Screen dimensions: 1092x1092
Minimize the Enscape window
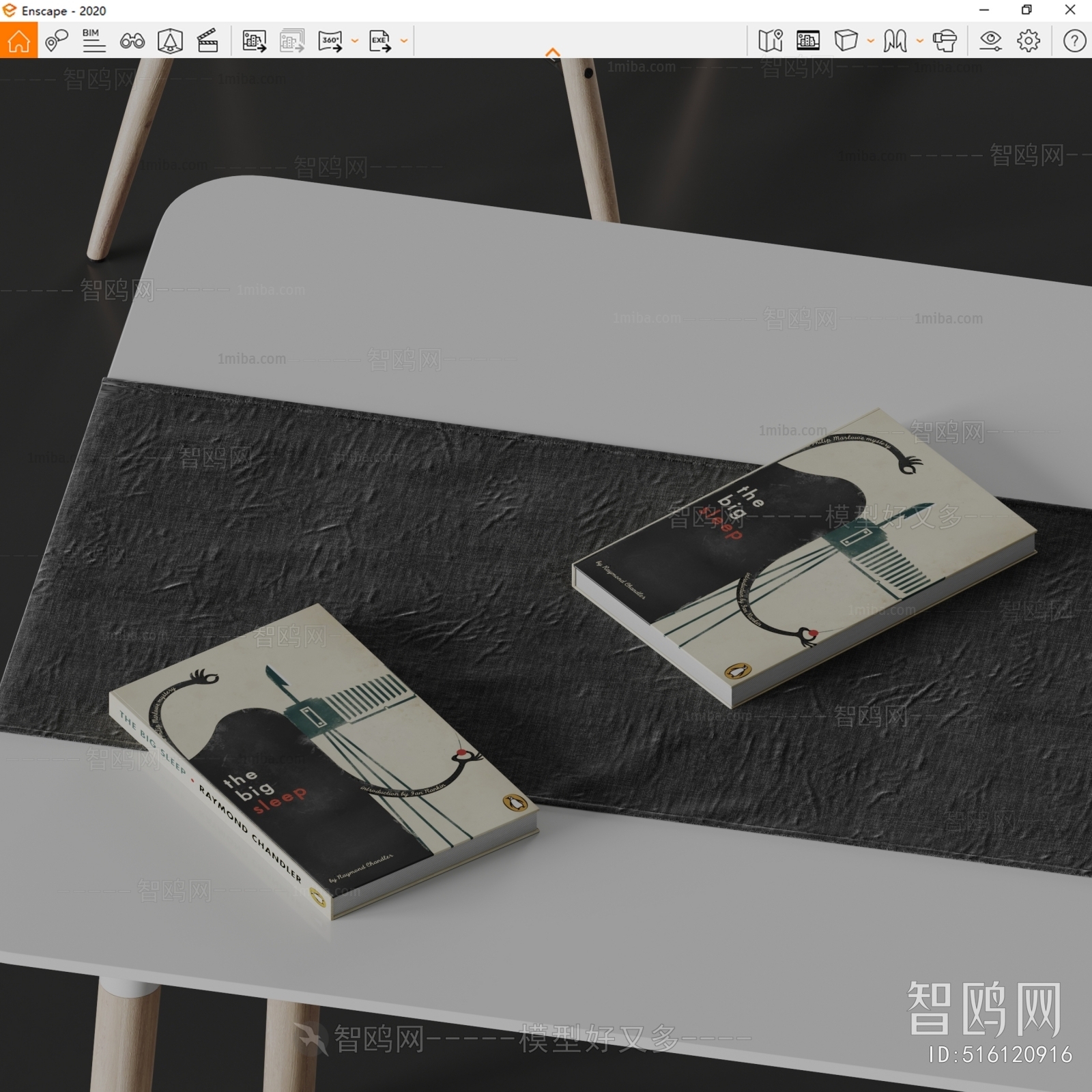tap(984, 10)
